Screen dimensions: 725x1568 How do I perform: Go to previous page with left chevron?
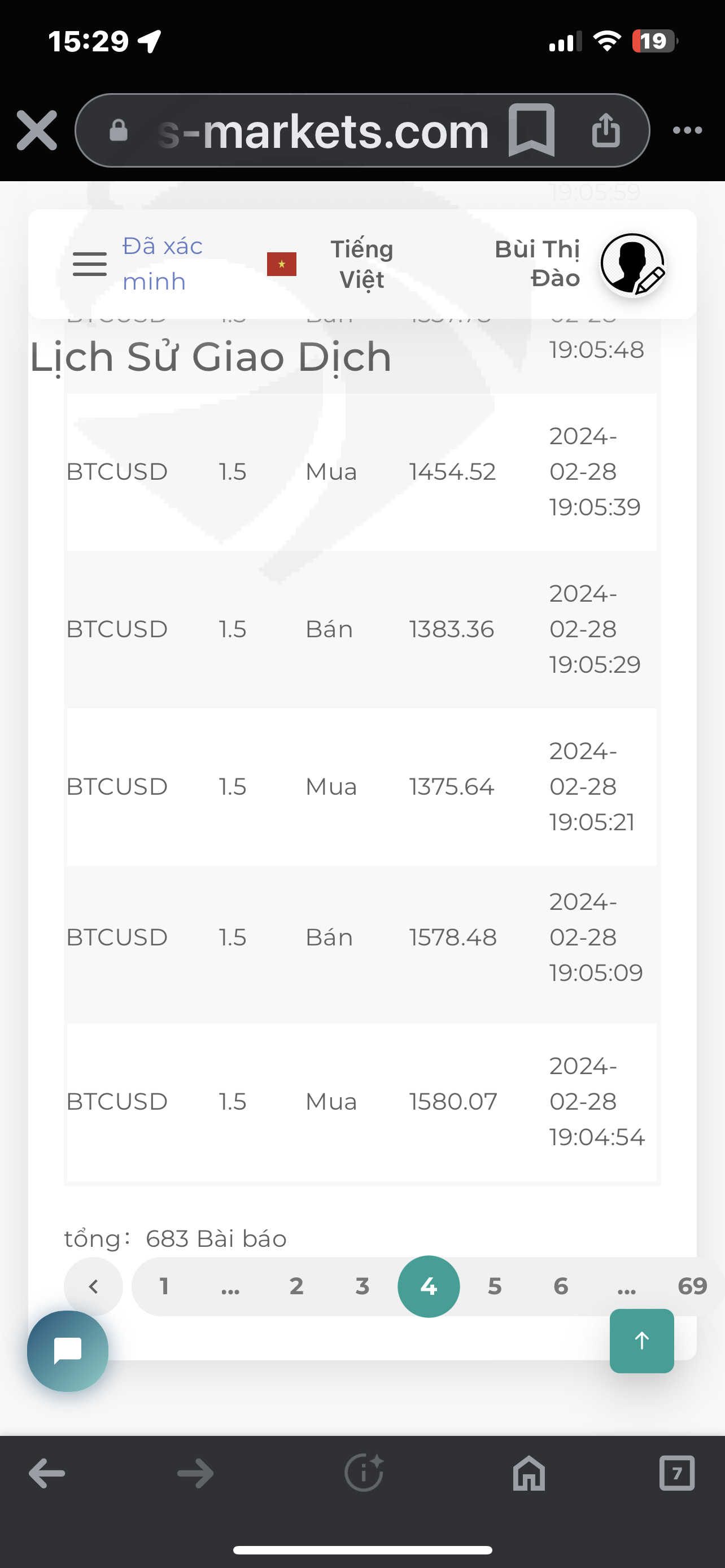tap(93, 1286)
